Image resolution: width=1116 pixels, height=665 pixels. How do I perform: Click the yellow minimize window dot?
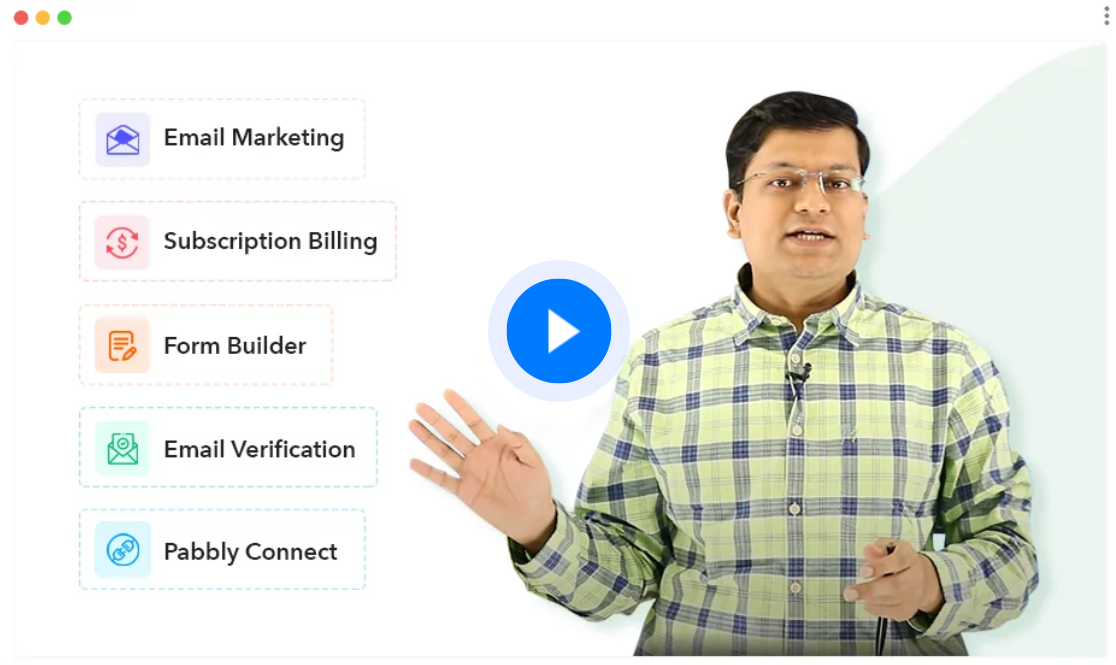[x=43, y=18]
